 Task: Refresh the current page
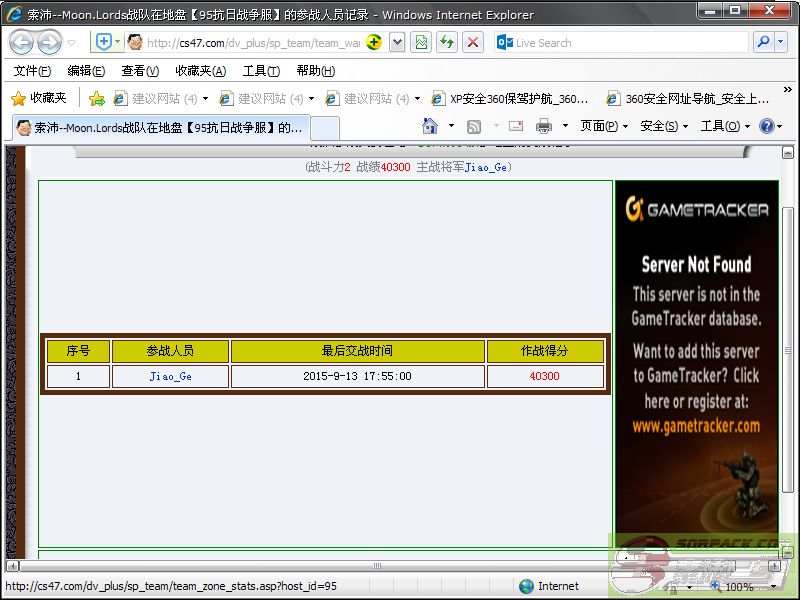pos(447,42)
